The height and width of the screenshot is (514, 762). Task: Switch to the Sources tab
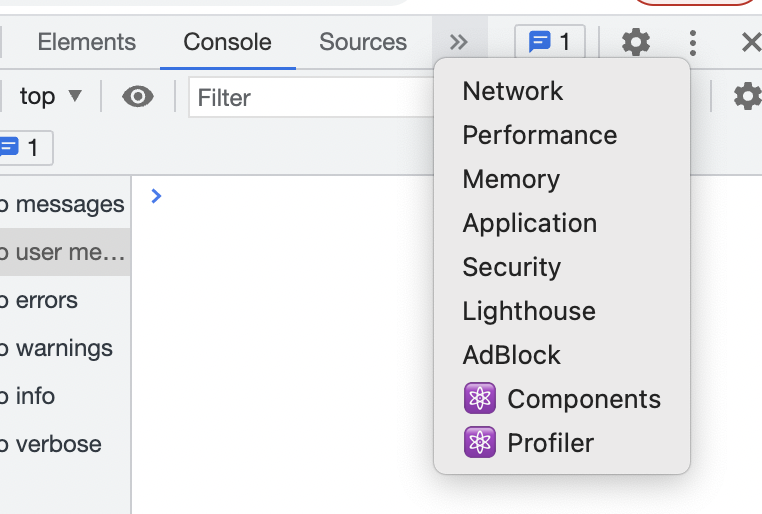(363, 42)
